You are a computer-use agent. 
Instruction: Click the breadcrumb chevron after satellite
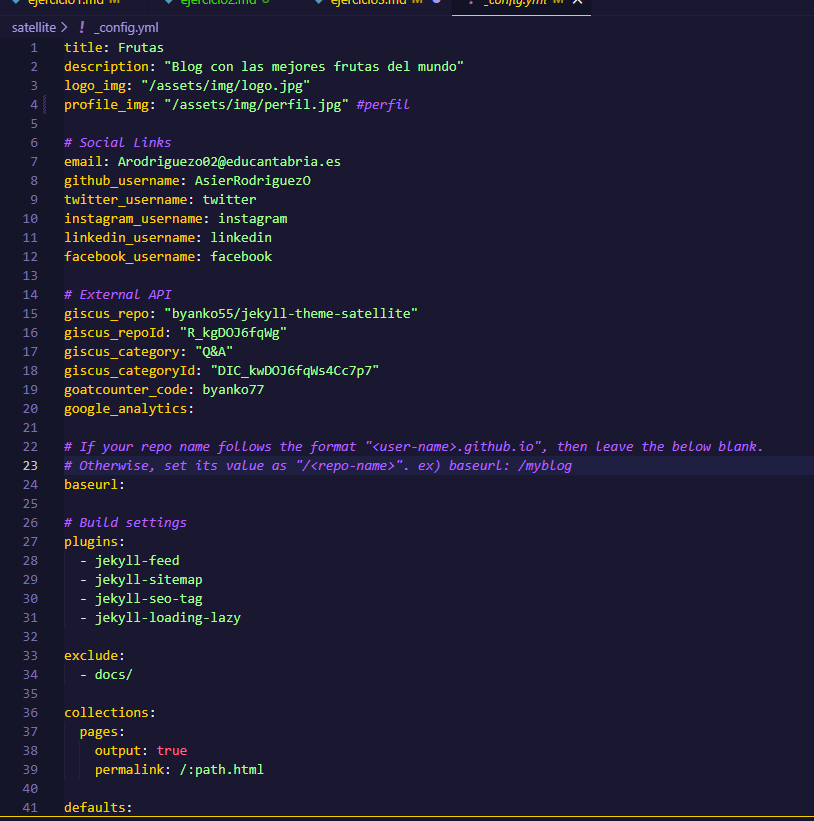65,27
